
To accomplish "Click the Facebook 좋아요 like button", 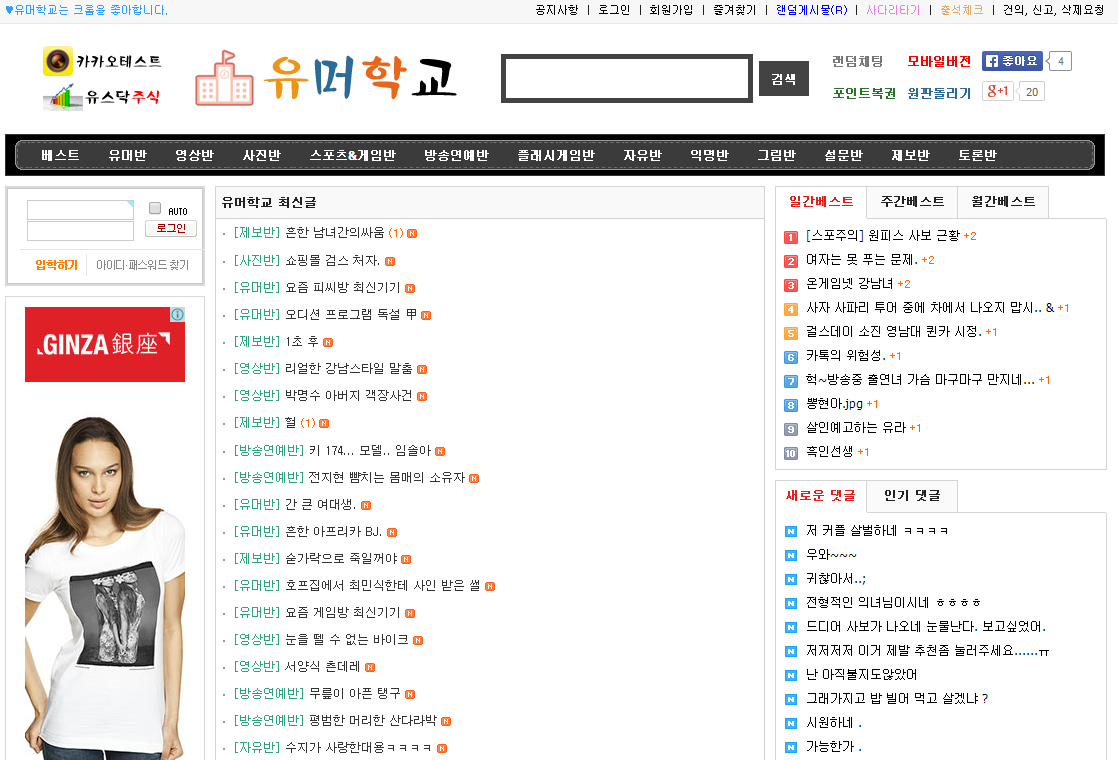I will [x=1012, y=61].
